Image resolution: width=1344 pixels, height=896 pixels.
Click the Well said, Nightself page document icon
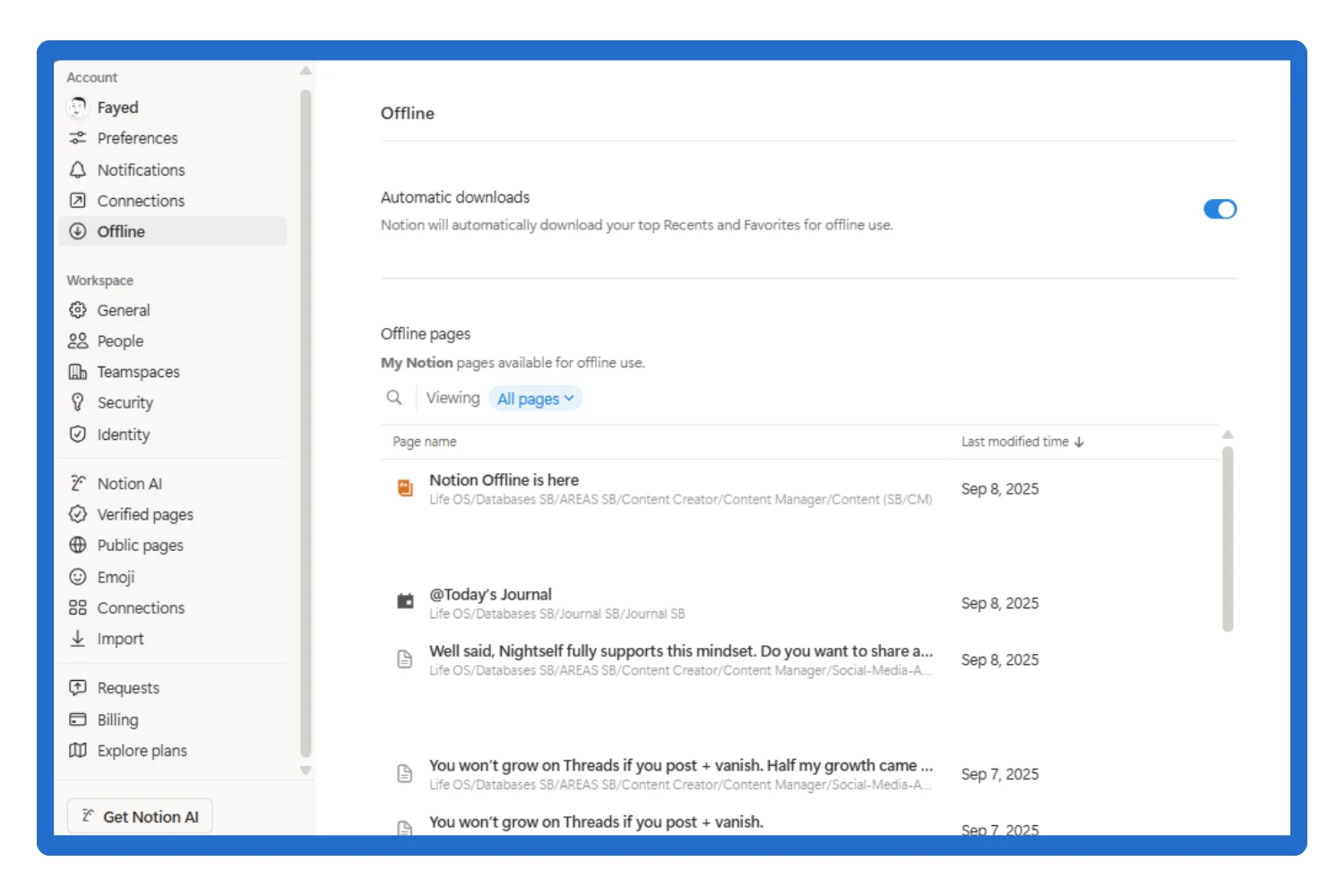[x=405, y=659]
